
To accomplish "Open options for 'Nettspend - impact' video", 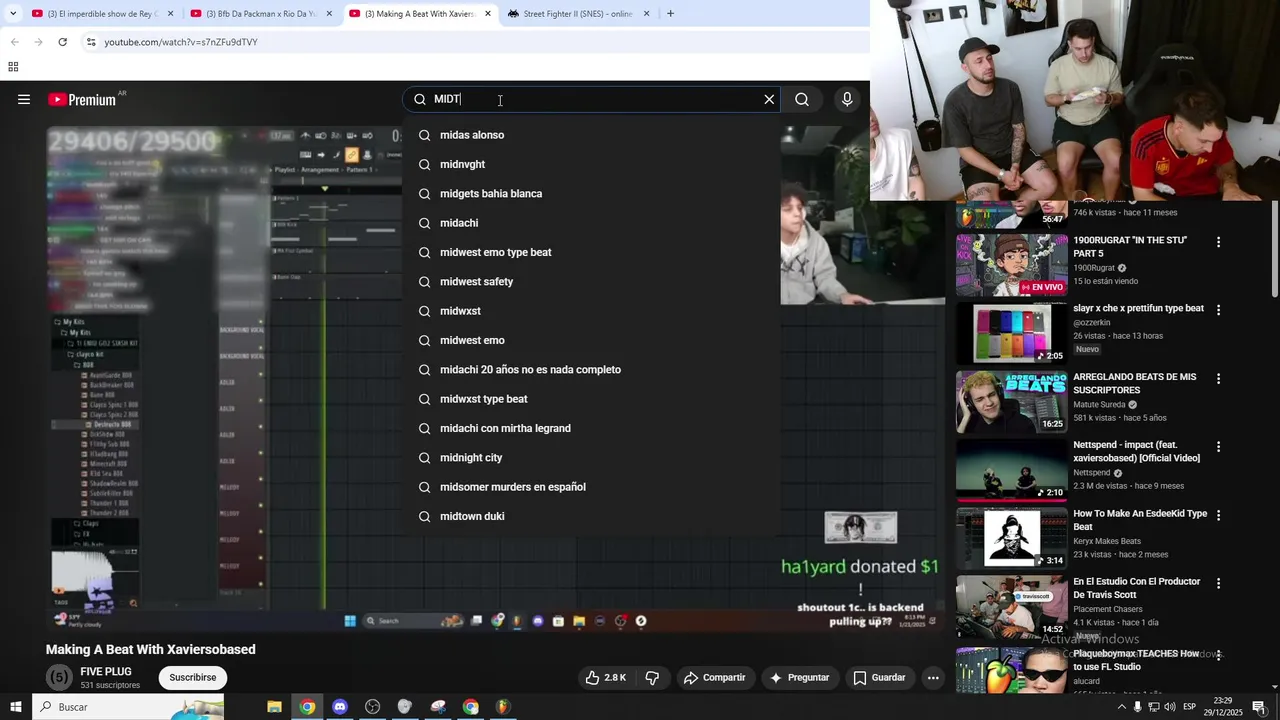I will coord(1218,447).
